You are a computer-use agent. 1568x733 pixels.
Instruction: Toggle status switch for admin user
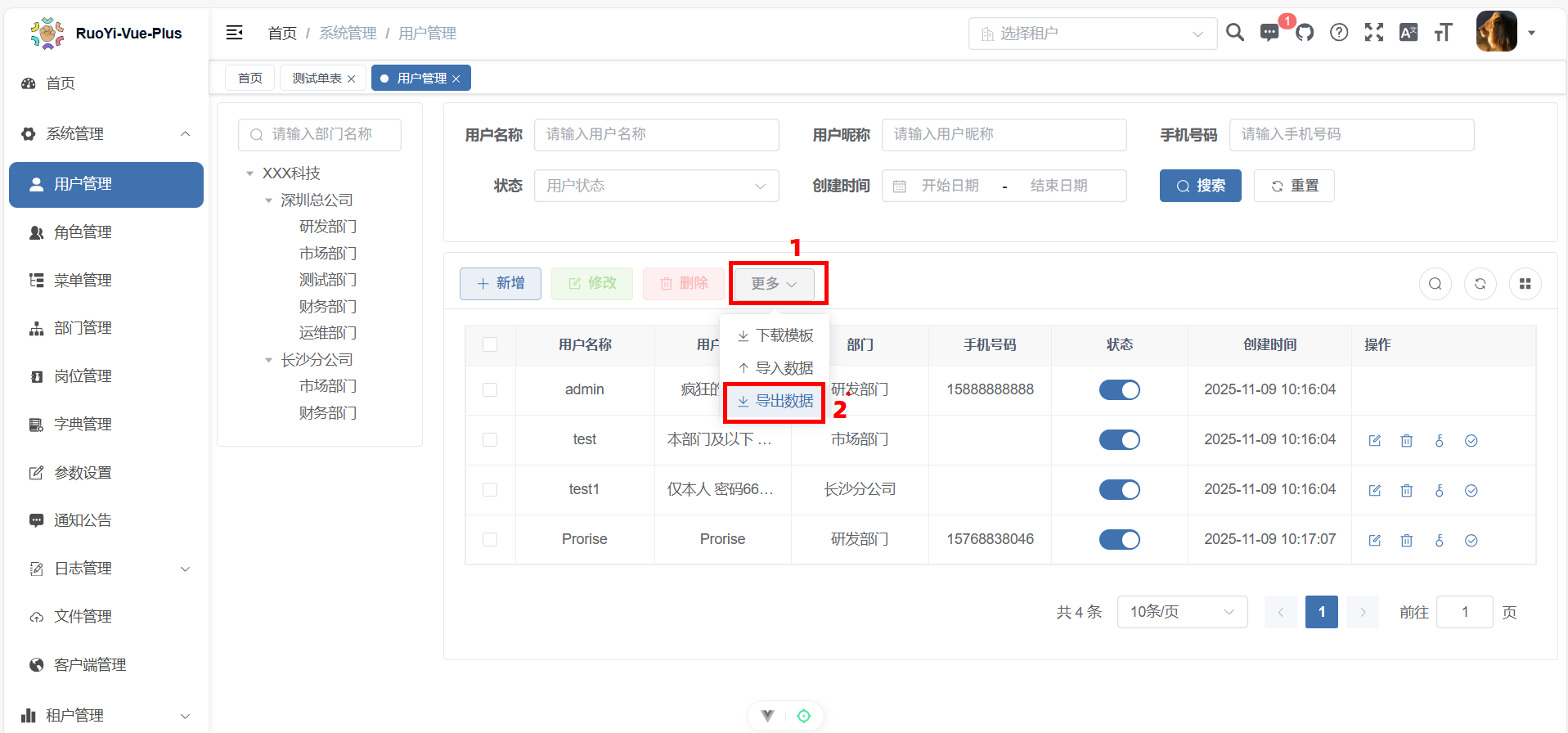coord(1119,390)
